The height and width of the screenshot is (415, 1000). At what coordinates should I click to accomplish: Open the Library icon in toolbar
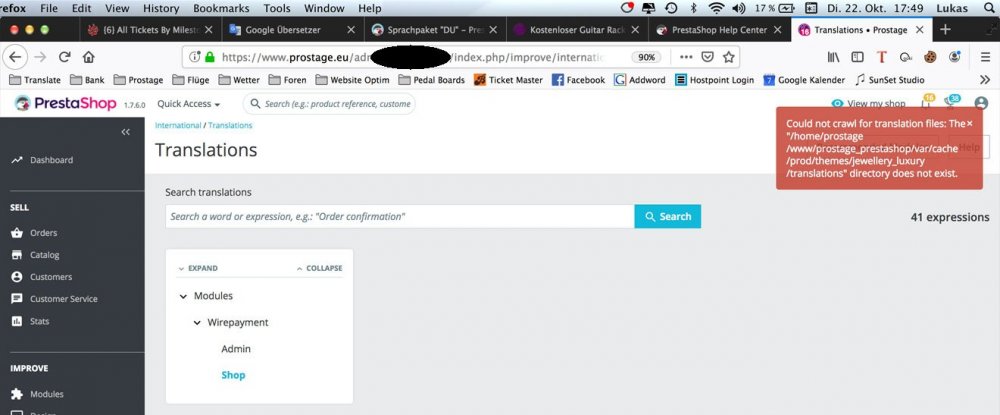point(833,57)
